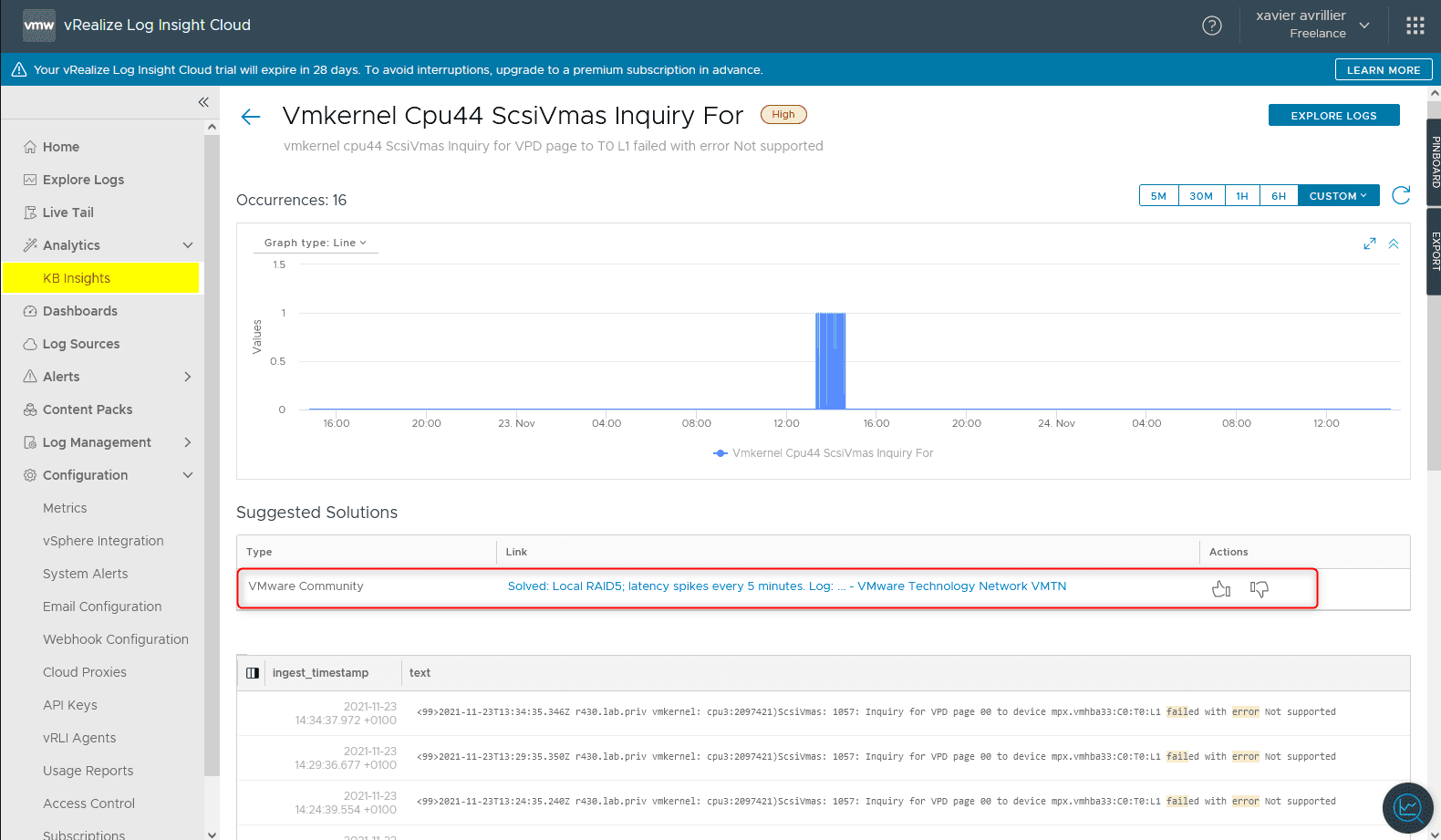Open the PINBOARD side tab
1441x840 pixels.
pyautogui.click(x=1434, y=162)
